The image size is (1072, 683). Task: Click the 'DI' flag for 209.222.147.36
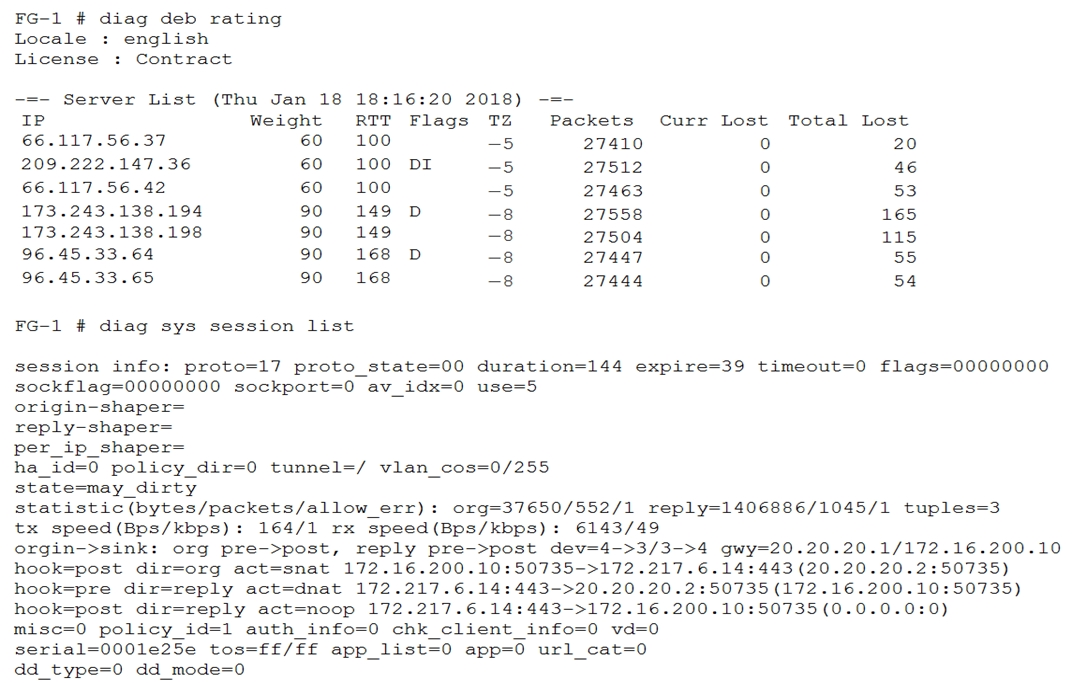pos(420,164)
